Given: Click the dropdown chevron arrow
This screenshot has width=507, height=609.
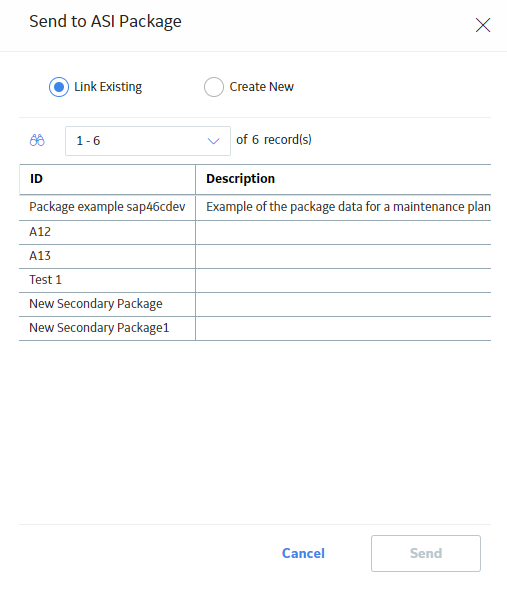Looking at the screenshot, I should (x=213, y=141).
